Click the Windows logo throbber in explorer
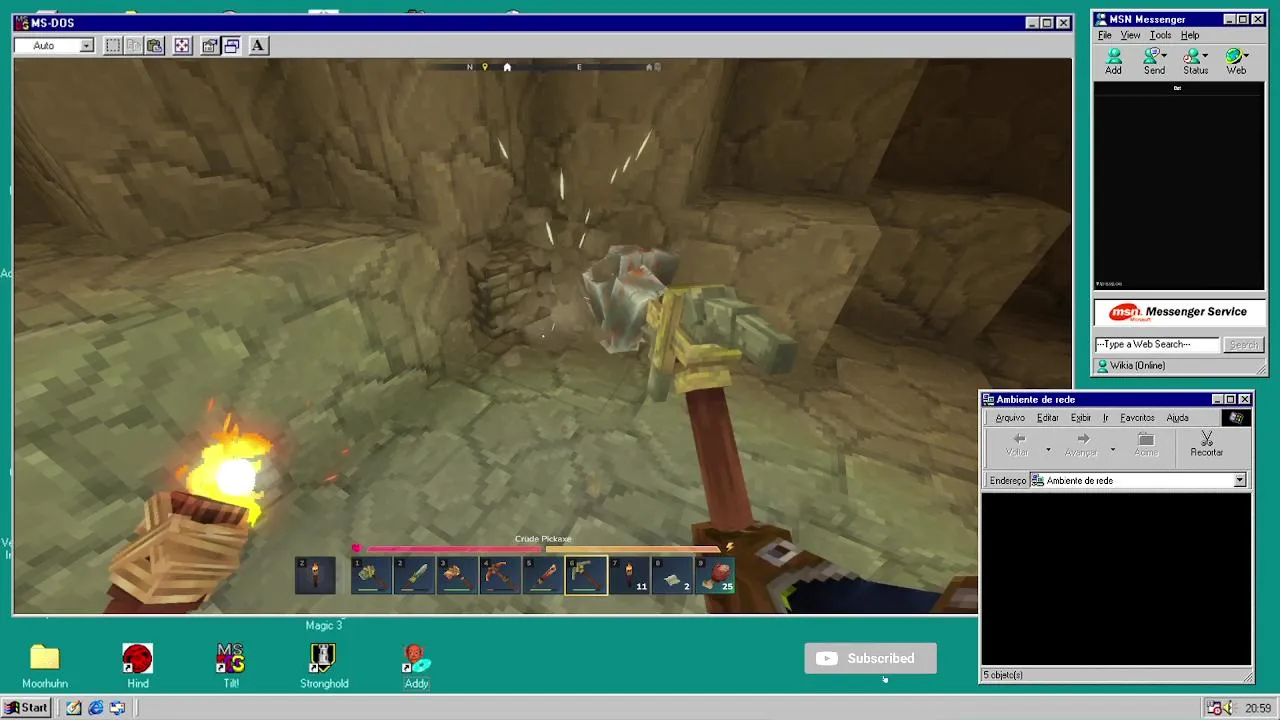The height and width of the screenshot is (720, 1280). point(1236,418)
